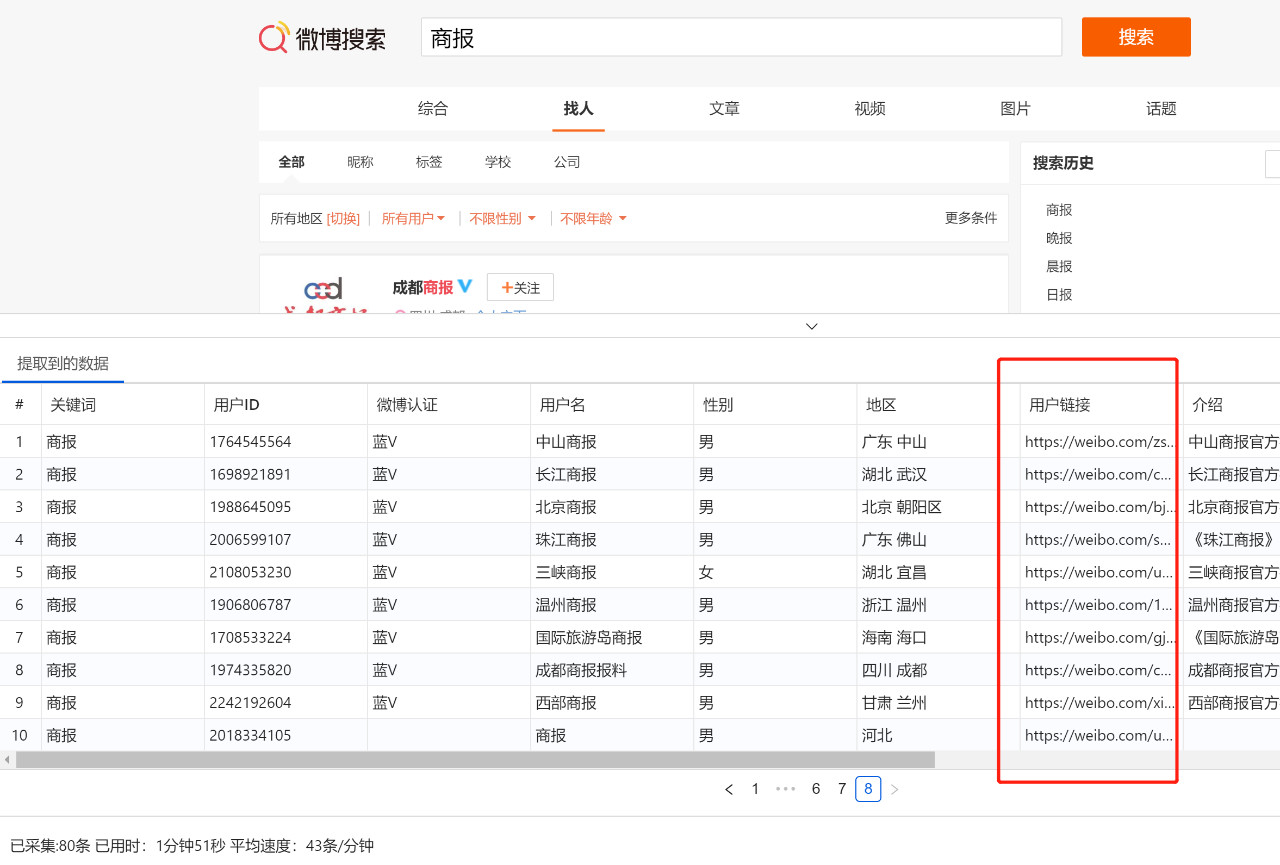The width and height of the screenshot is (1280, 865).
Task: Click the blue V verification badge beside 成都商报
Action: pyautogui.click(x=464, y=287)
